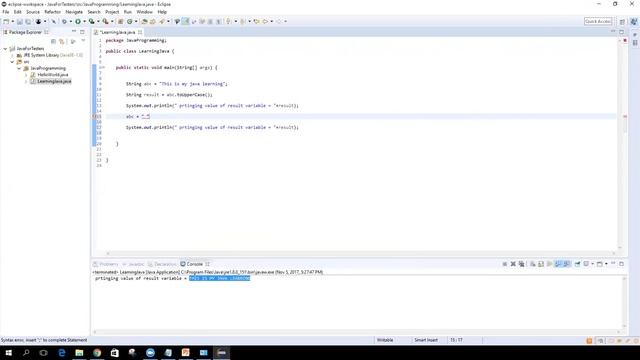Click 'Smart Insert' in the status bar
640x360 pixels.
pyautogui.click(x=426, y=340)
